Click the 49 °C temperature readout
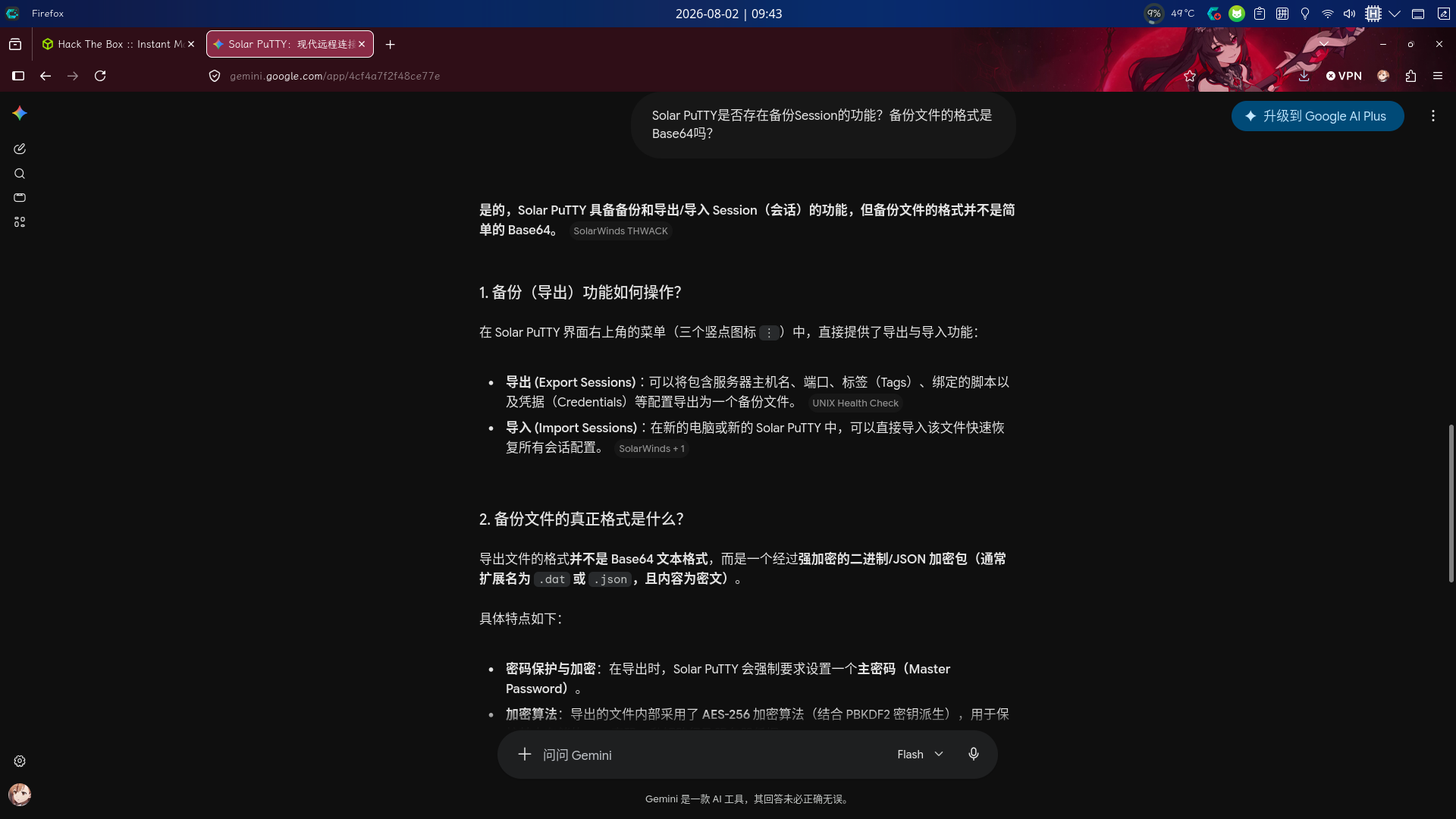 pos(1182,14)
